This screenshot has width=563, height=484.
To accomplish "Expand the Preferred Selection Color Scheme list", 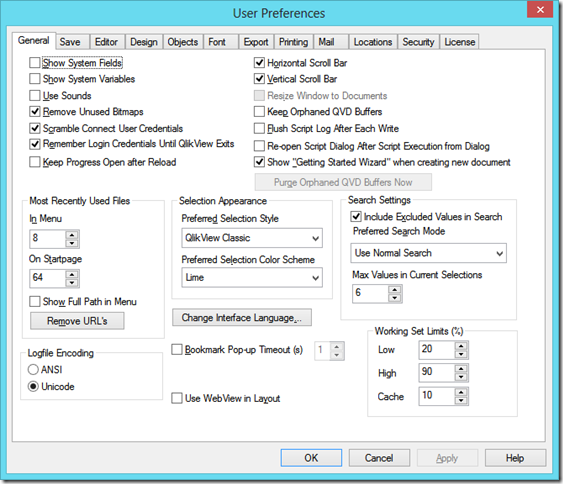I will pos(252,278).
